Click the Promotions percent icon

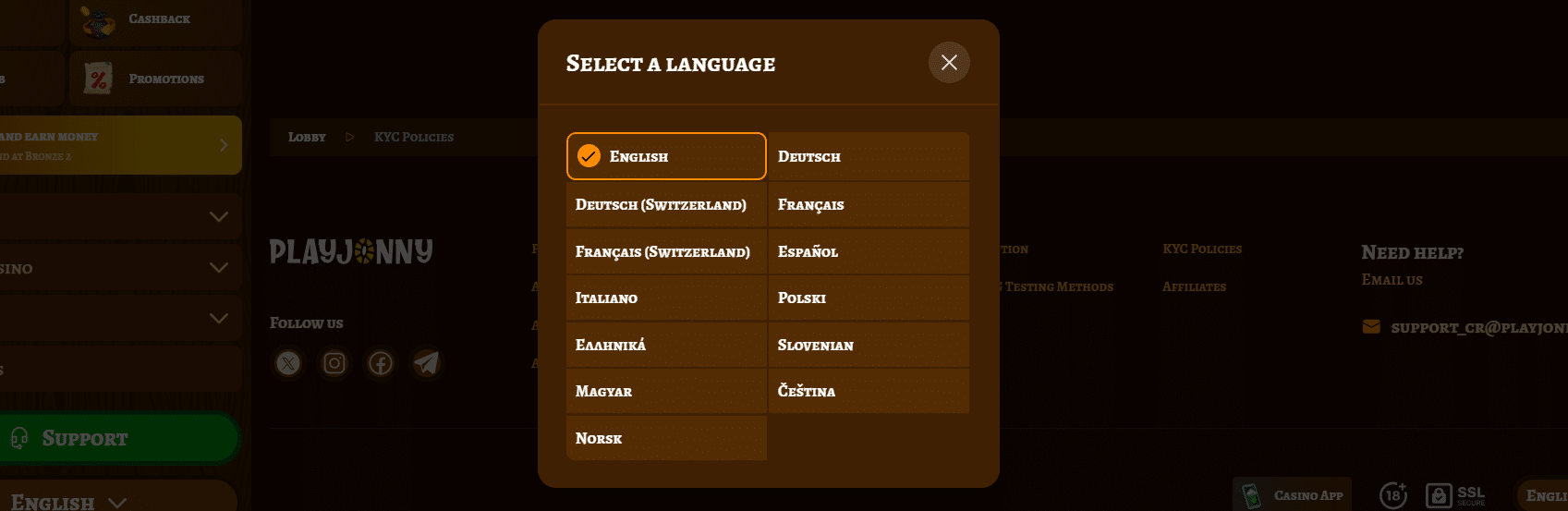pos(98,79)
